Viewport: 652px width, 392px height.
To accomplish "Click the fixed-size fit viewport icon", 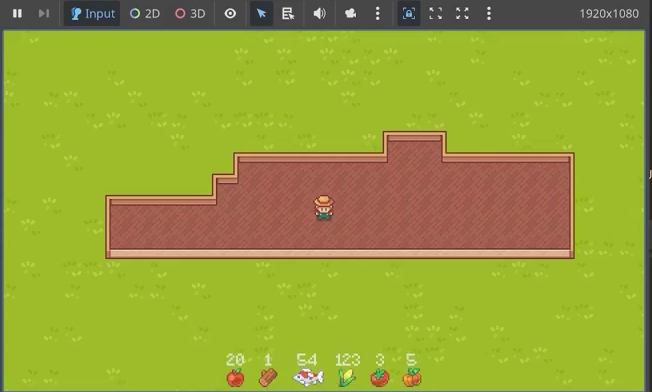I will click(435, 13).
